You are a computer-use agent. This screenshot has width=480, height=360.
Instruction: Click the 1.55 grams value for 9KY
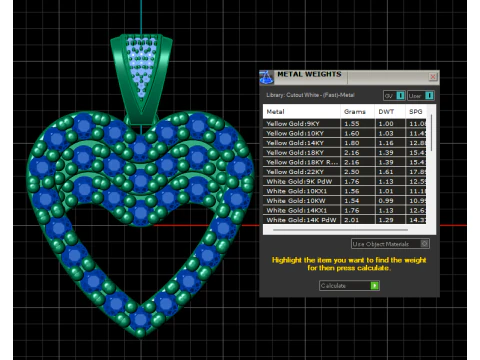tap(352, 123)
